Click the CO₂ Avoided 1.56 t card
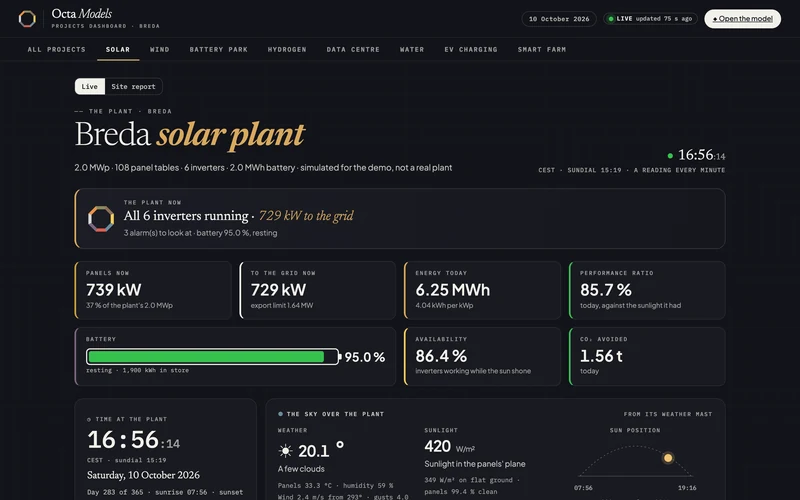 point(647,357)
